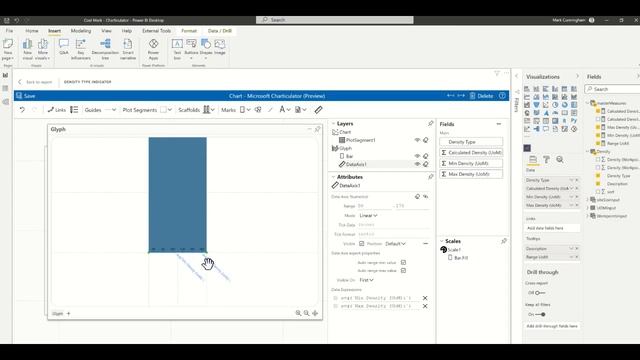640x360 pixels.
Task: Select the Links tool
Action: coord(56,110)
